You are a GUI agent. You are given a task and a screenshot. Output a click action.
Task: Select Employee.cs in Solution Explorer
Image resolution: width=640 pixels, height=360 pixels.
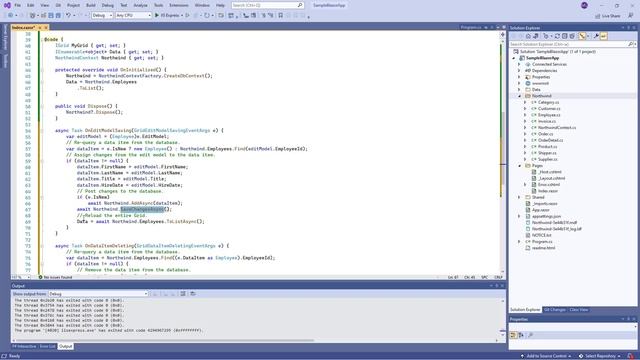pos(549,115)
